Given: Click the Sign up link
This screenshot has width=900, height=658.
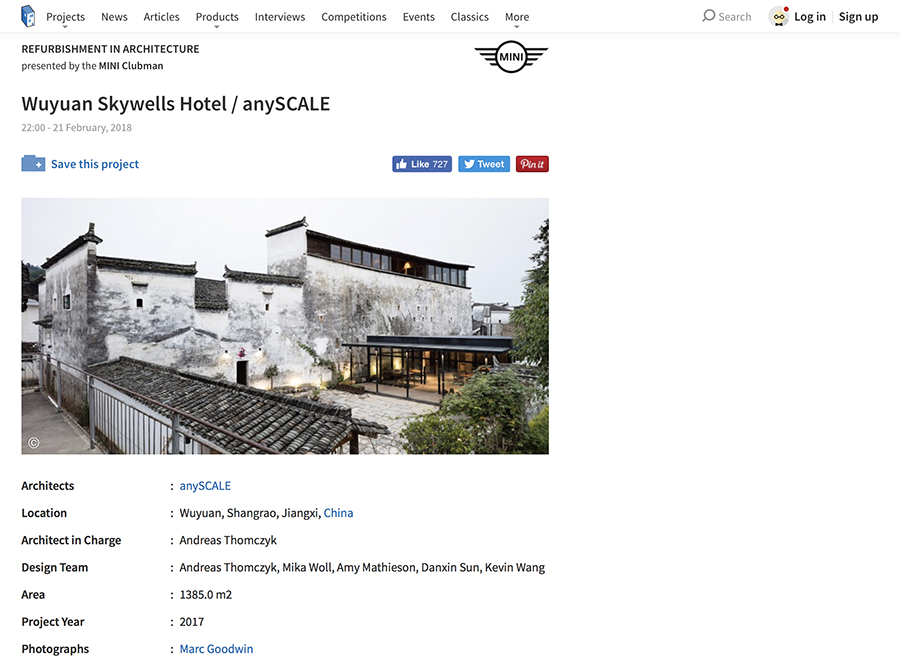Looking at the screenshot, I should pos(858,17).
